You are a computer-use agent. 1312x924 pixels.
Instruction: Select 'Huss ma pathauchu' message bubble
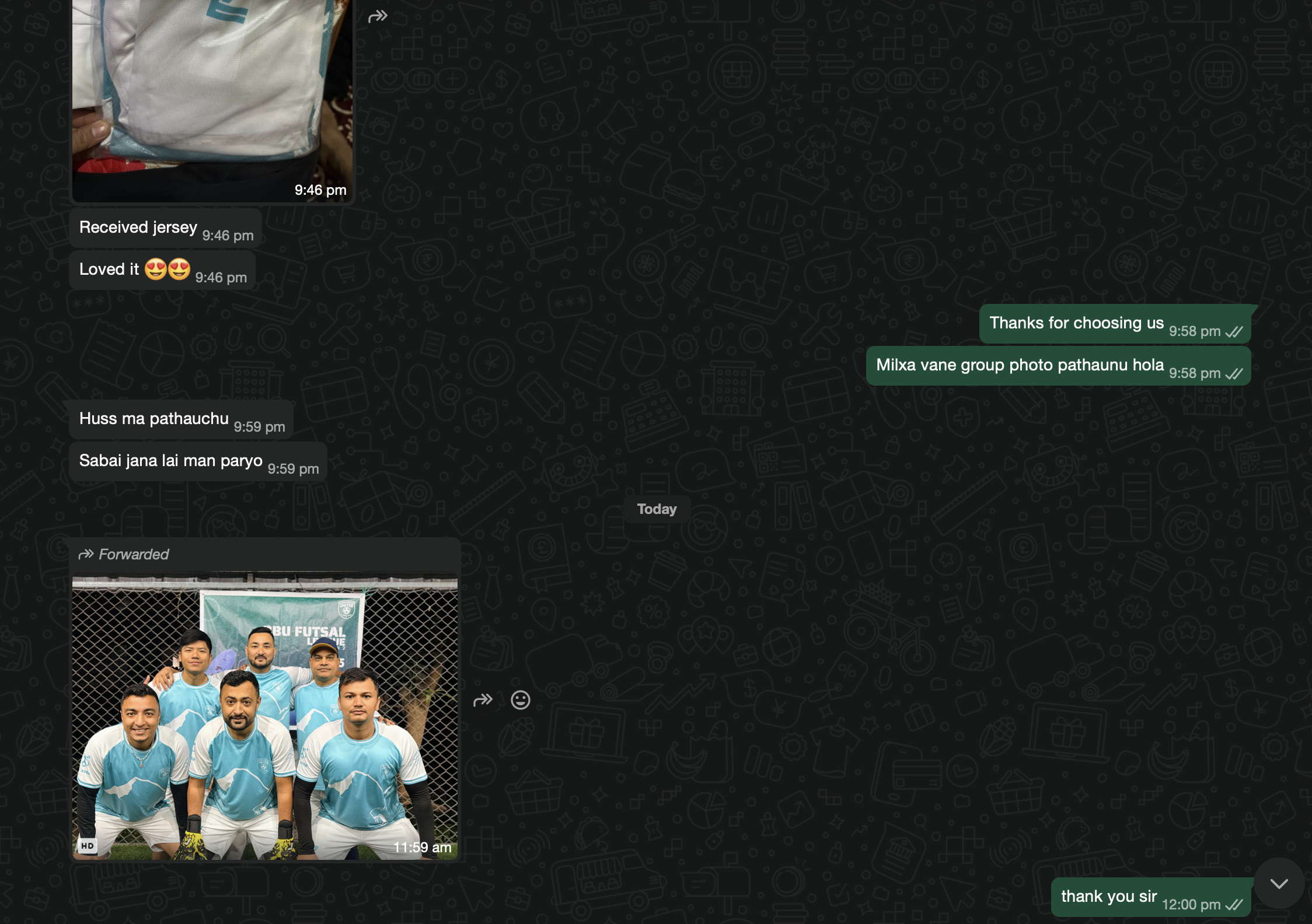154,419
